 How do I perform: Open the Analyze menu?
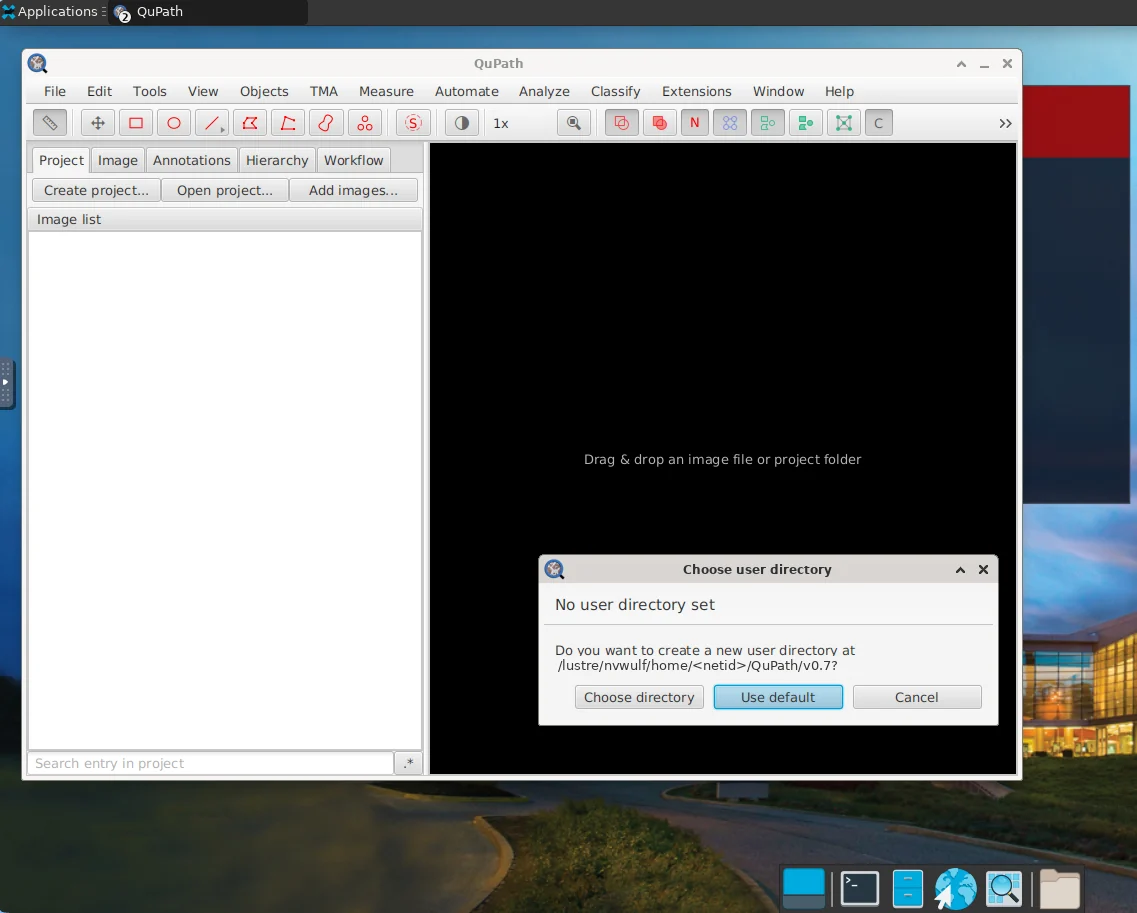(544, 91)
